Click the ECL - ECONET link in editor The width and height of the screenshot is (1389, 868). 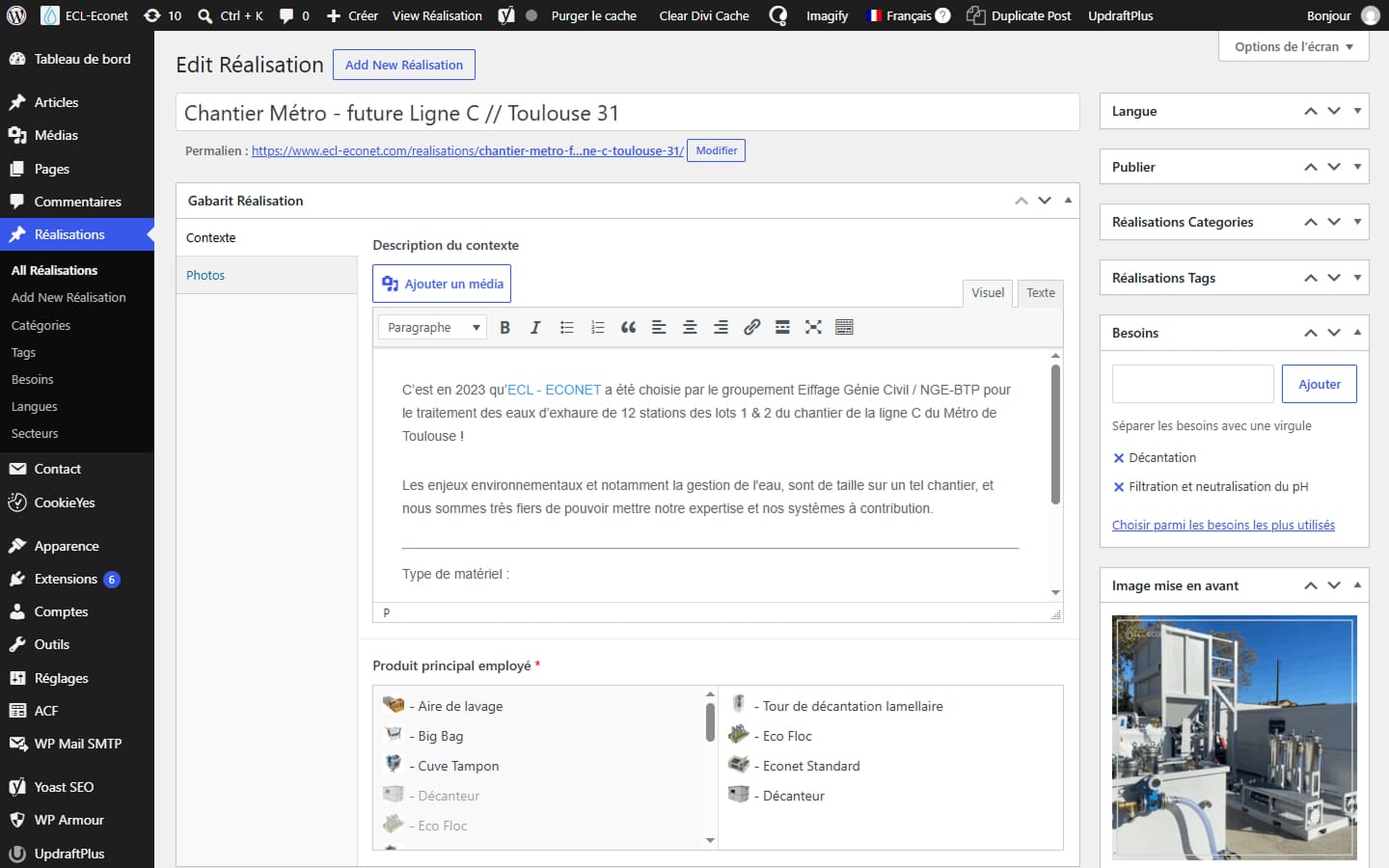coord(554,390)
